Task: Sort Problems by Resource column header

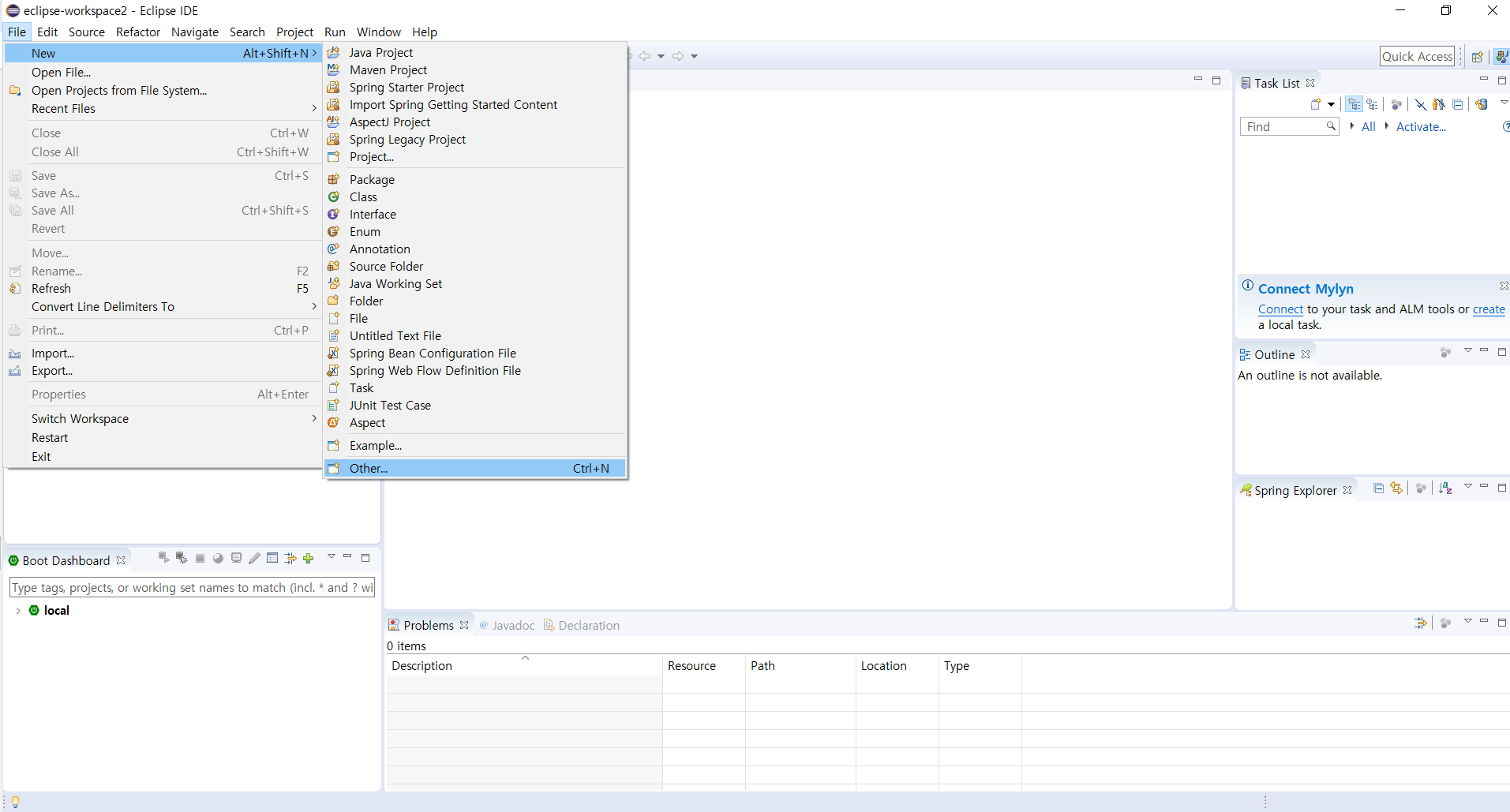Action: tap(704, 666)
